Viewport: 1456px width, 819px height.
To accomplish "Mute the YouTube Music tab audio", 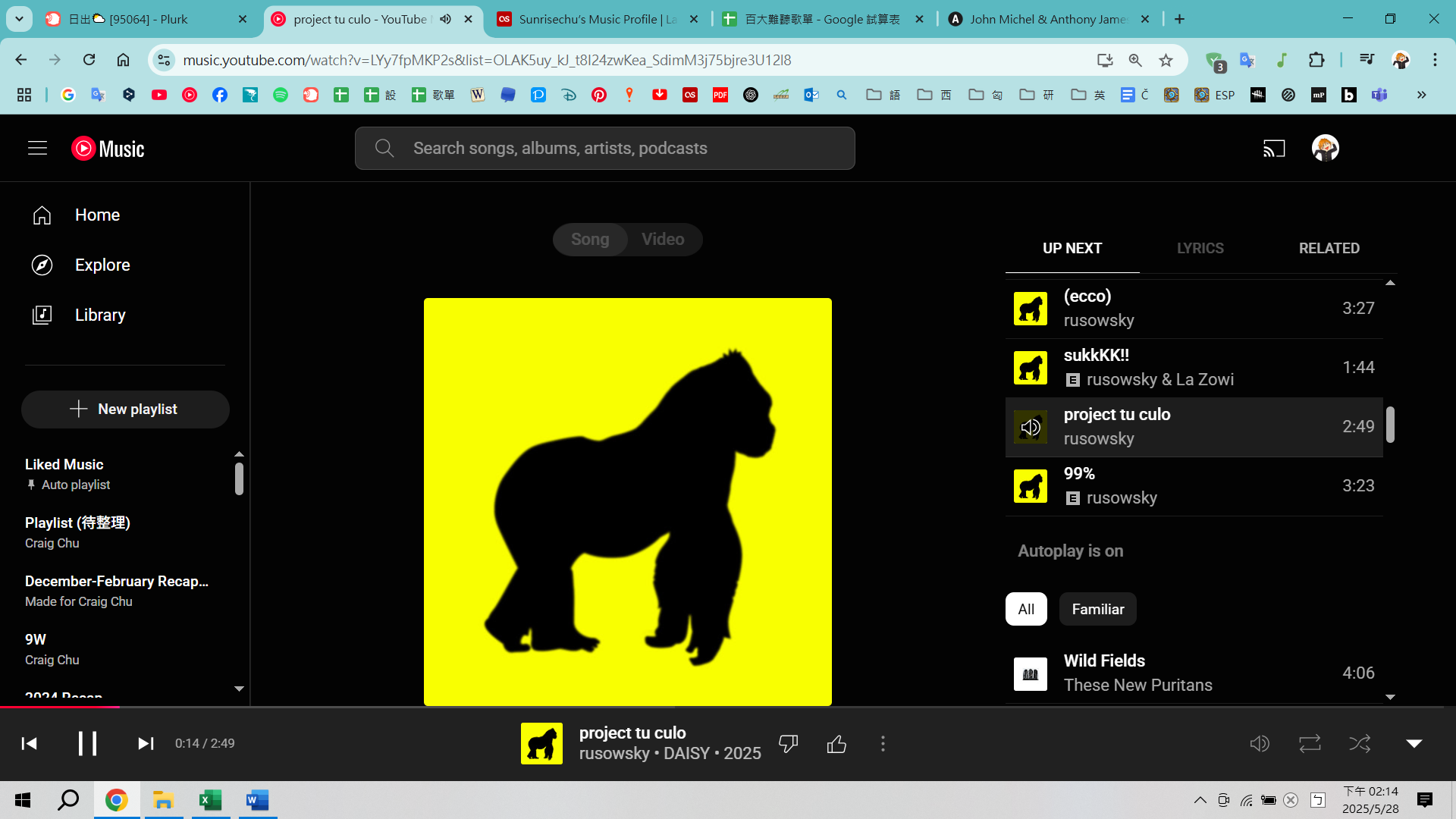I will (446, 19).
